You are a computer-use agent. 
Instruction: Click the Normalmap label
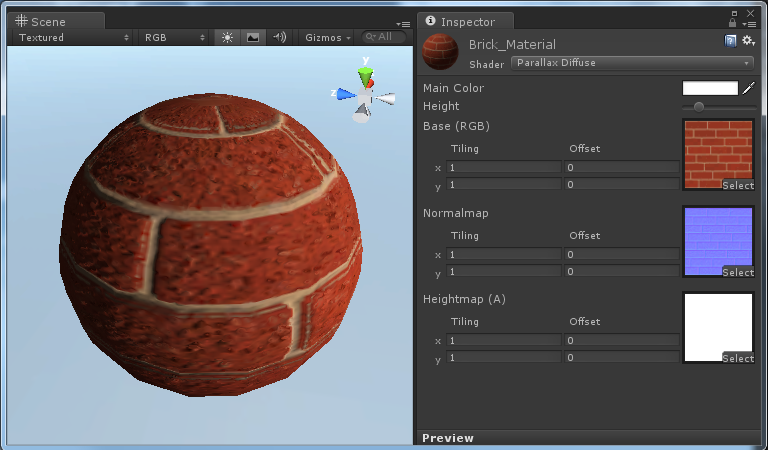[x=456, y=213]
